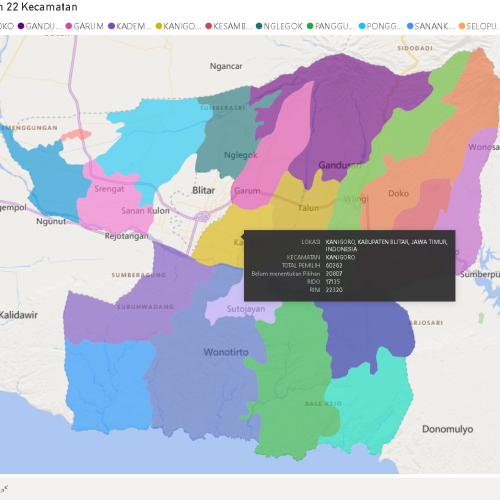500x500 pixels.
Task: Select the KESAMB... legend entry
Action: [x=229, y=26]
